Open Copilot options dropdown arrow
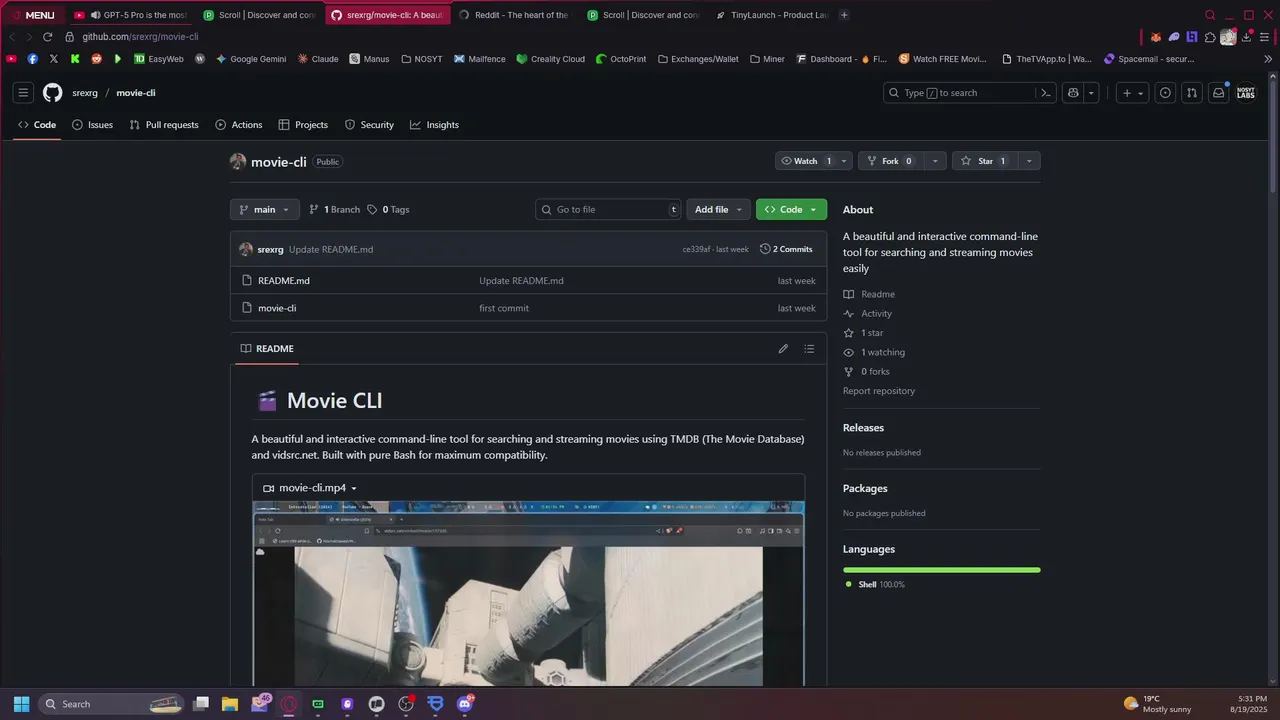 [1092, 93]
